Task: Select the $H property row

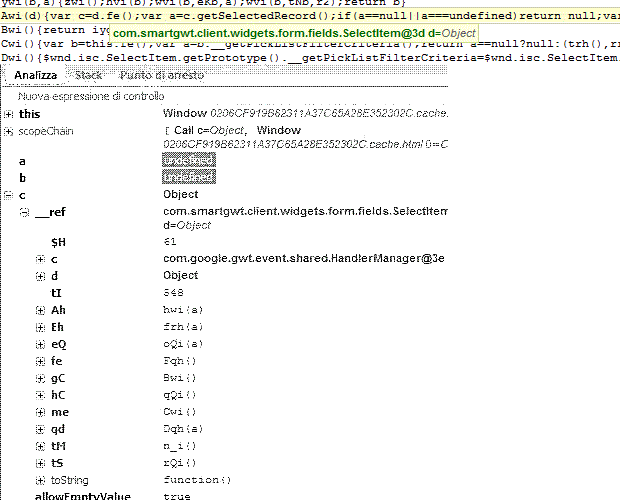Action: coord(60,242)
